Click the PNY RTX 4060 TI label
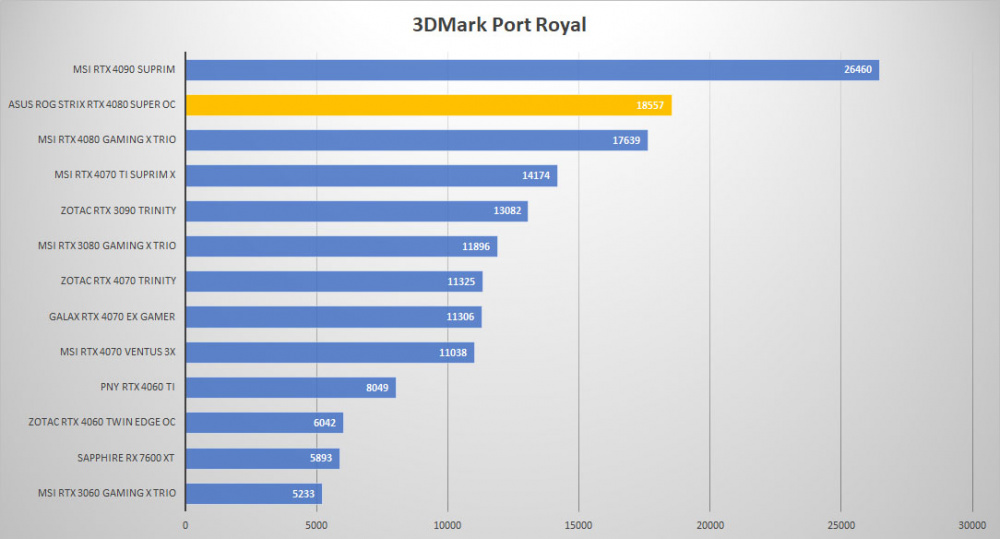 [138, 387]
